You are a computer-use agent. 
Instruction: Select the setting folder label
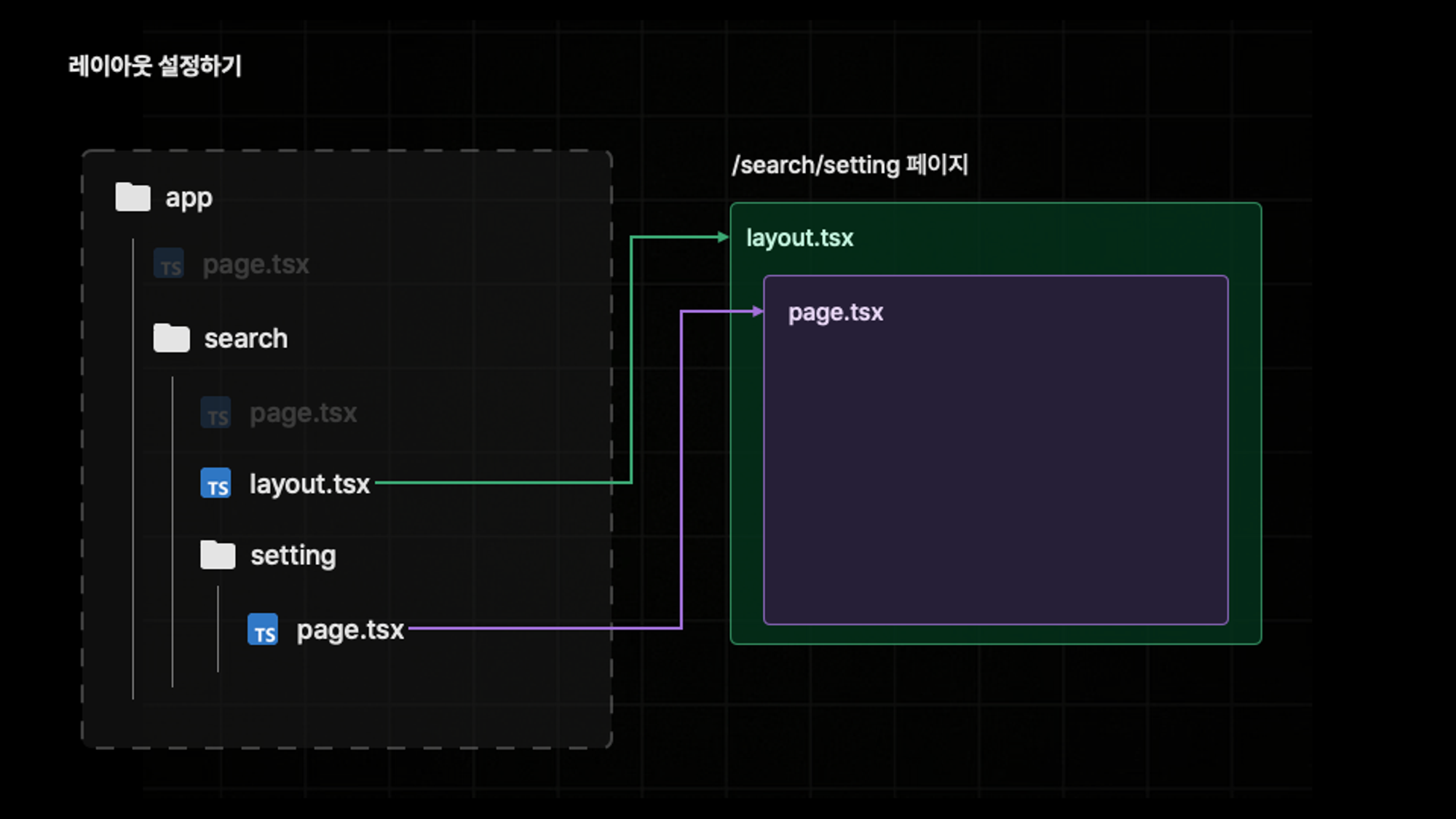tap(293, 555)
